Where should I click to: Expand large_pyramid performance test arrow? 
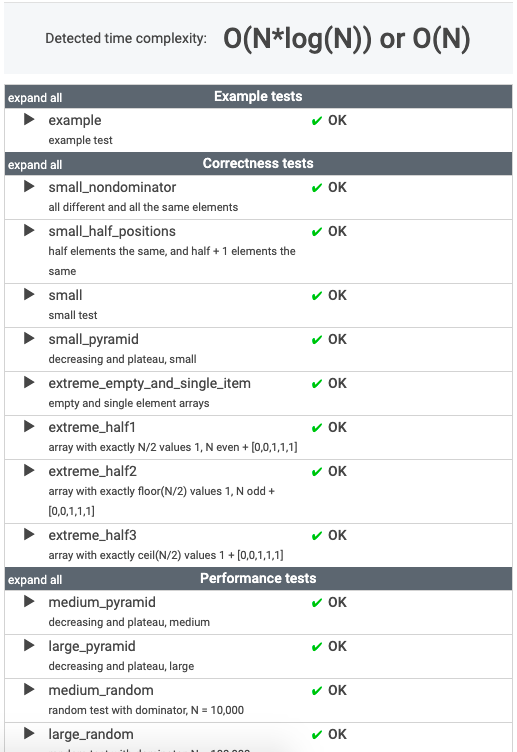tap(29, 646)
